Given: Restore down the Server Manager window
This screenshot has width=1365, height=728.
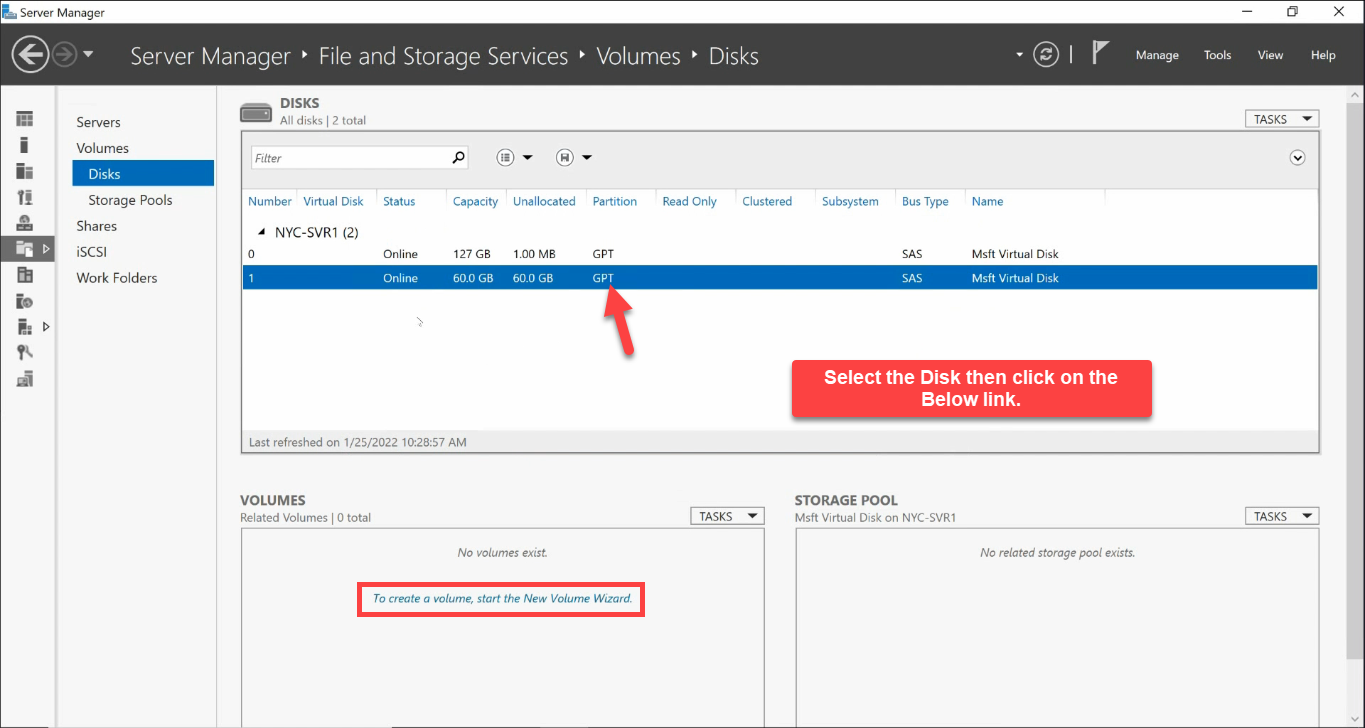Looking at the screenshot, I should [x=1292, y=12].
